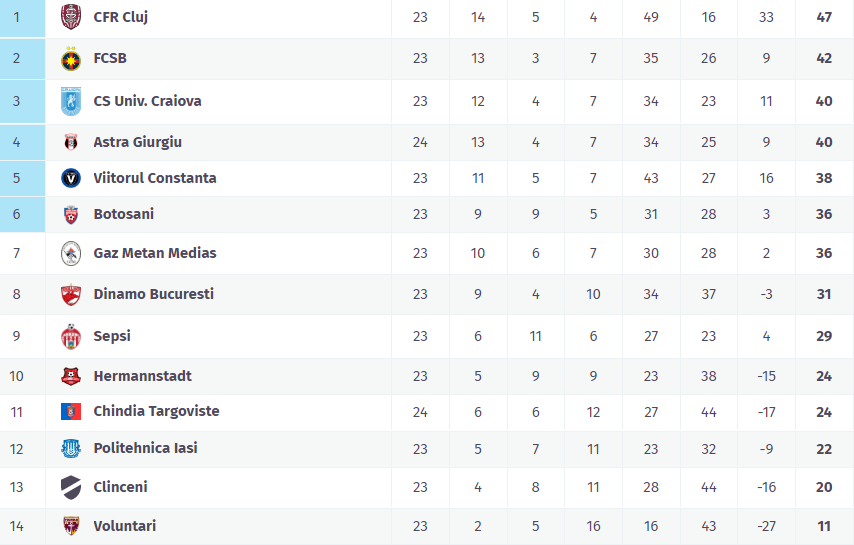
Task: Click the Clinceni shield icon
Action: (x=71, y=488)
